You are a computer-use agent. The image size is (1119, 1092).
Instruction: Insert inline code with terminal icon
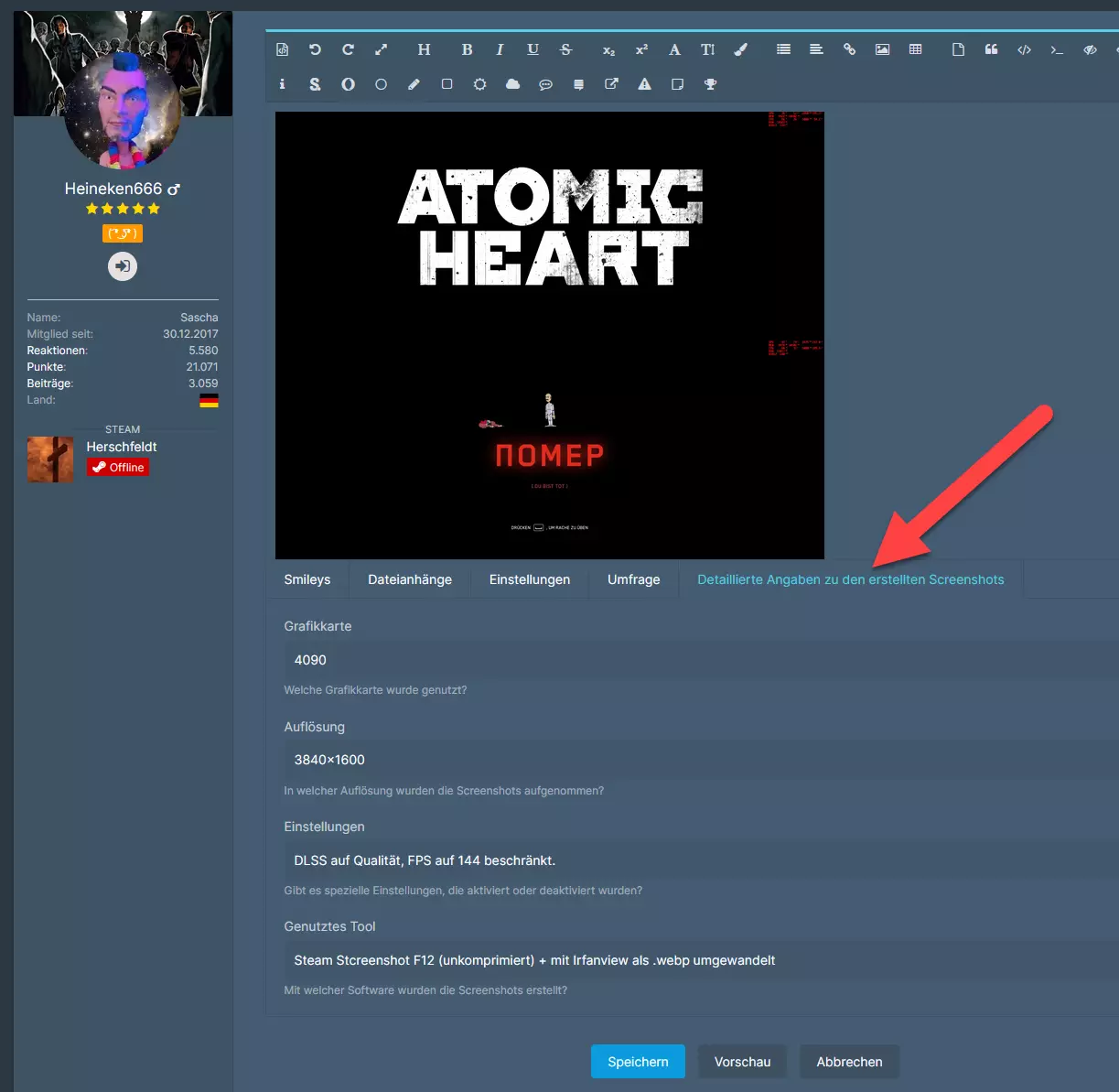[x=1057, y=49]
